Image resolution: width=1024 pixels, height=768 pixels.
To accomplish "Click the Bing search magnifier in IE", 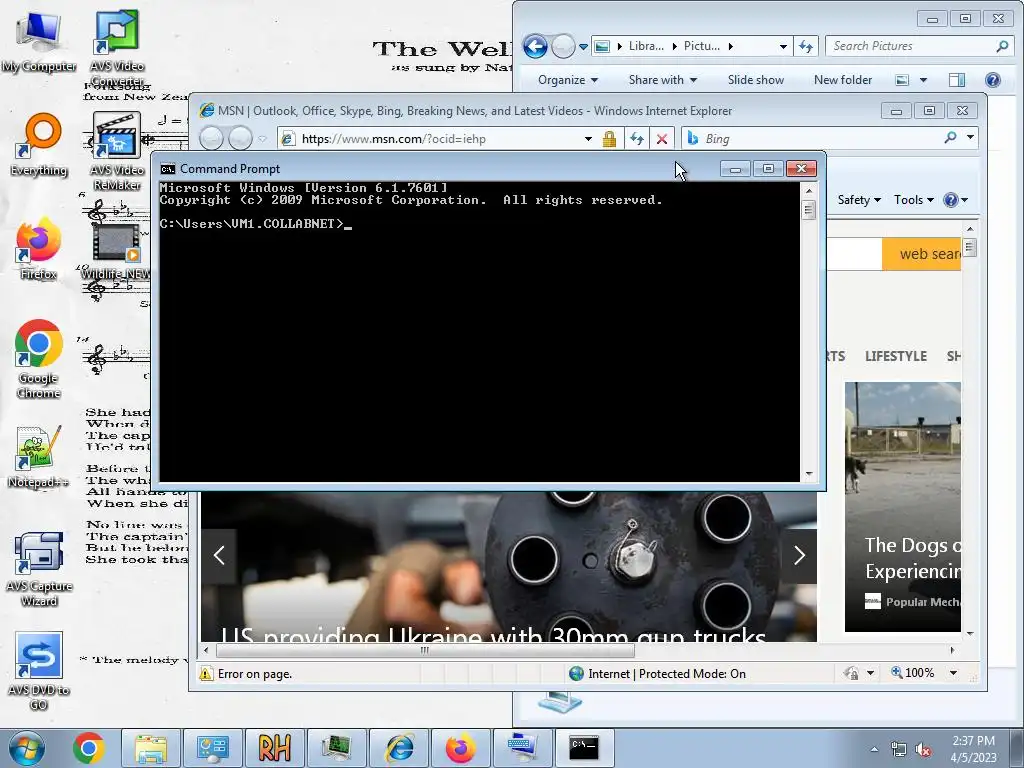I will click(x=950, y=138).
